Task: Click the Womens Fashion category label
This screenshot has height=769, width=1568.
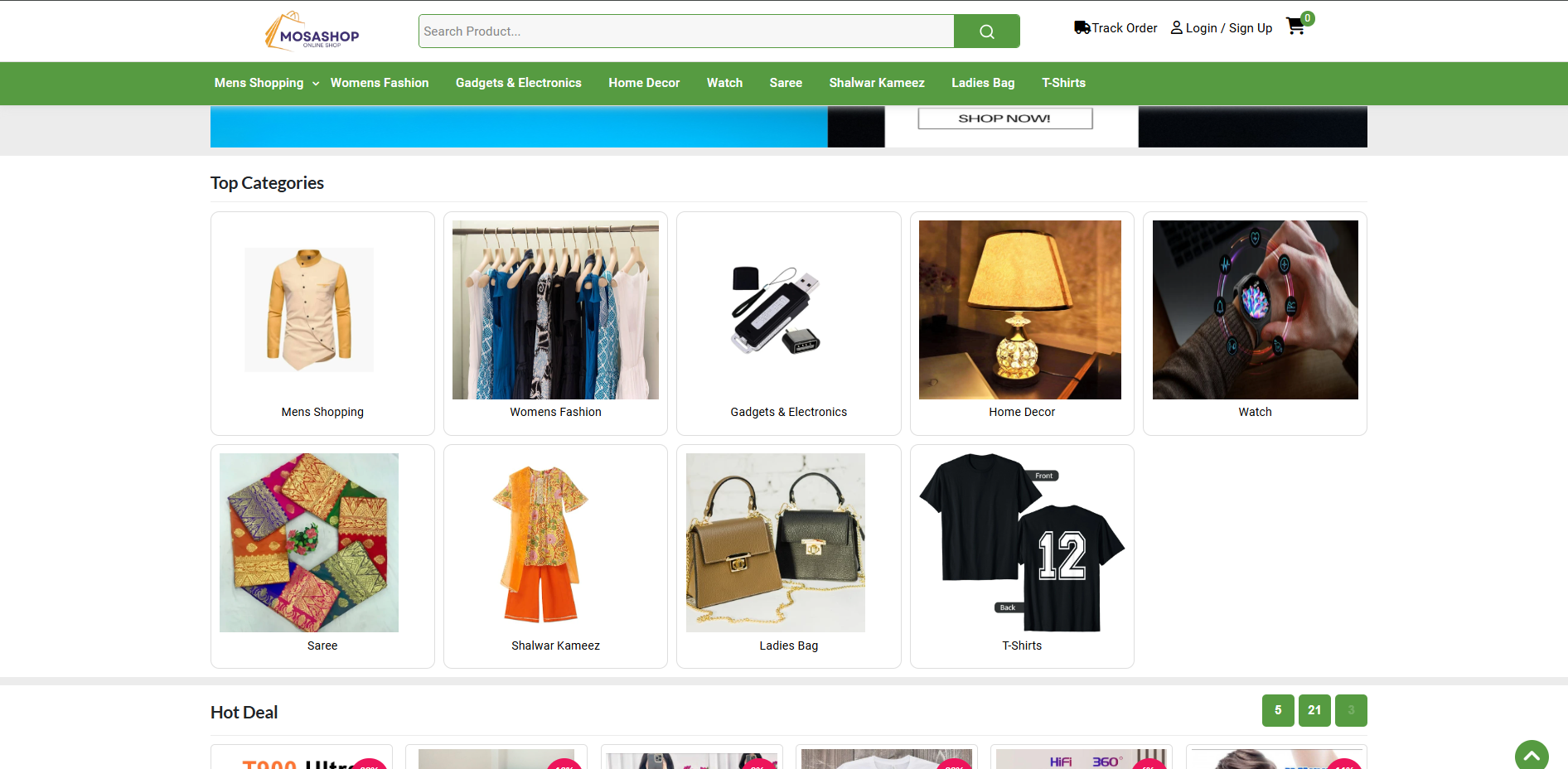Action: (555, 412)
